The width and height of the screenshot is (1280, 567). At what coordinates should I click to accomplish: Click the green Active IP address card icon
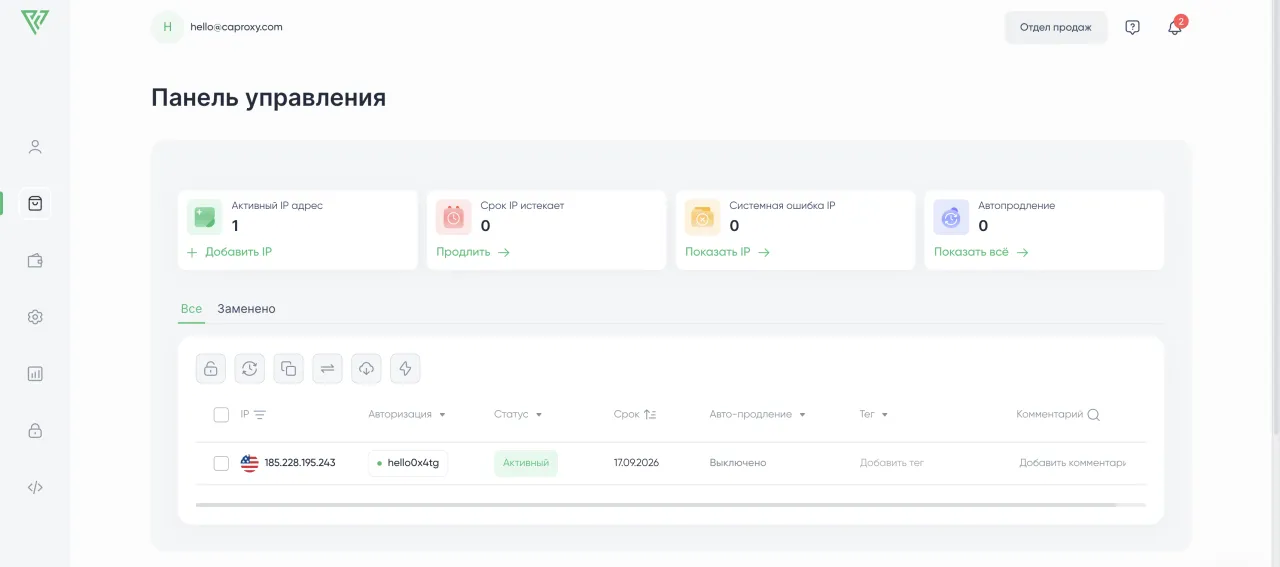click(205, 216)
